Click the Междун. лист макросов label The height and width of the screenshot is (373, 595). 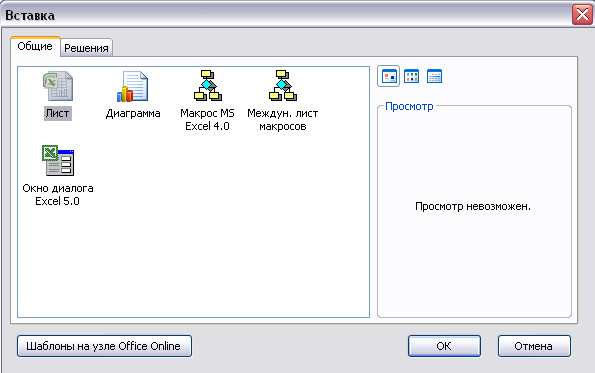coord(283,120)
